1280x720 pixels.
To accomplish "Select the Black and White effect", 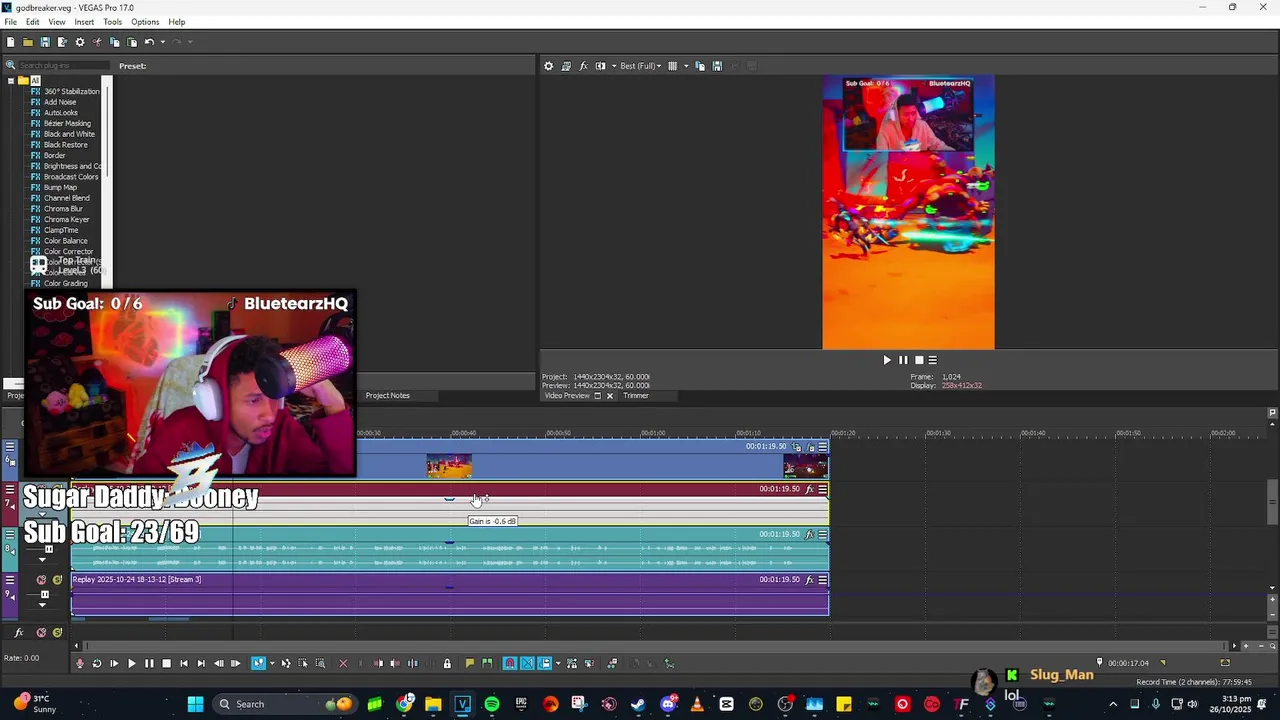I will [69, 134].
